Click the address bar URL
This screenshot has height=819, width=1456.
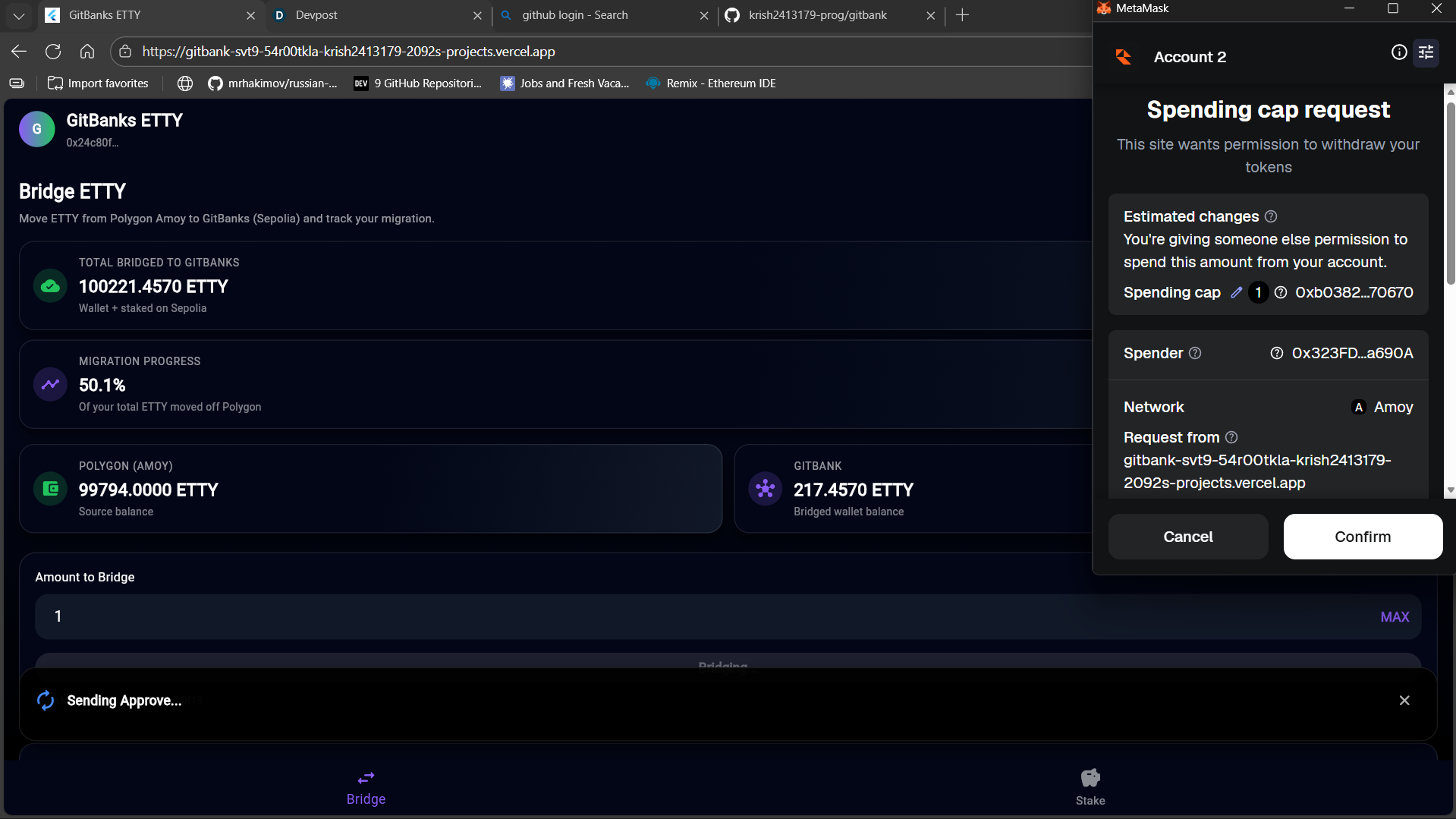coord(348,52)
